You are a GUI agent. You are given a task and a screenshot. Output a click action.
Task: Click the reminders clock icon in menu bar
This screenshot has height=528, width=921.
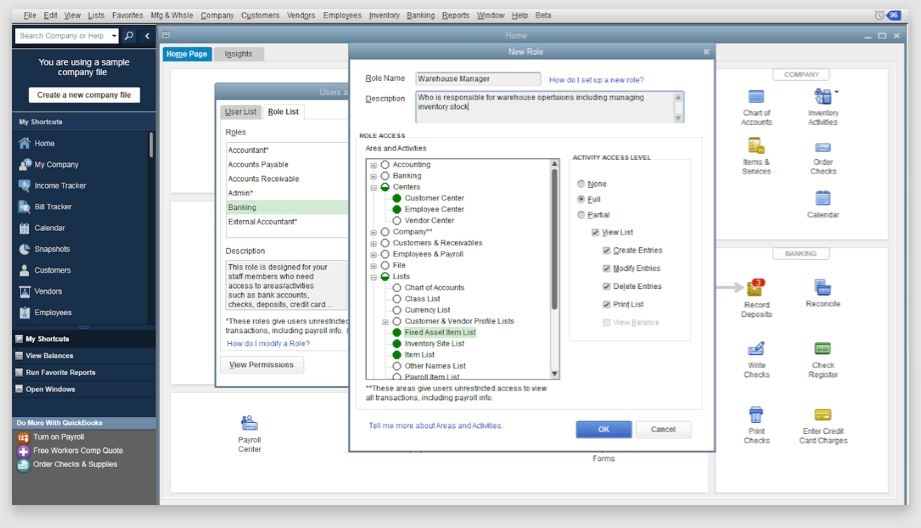click(879, 15)
